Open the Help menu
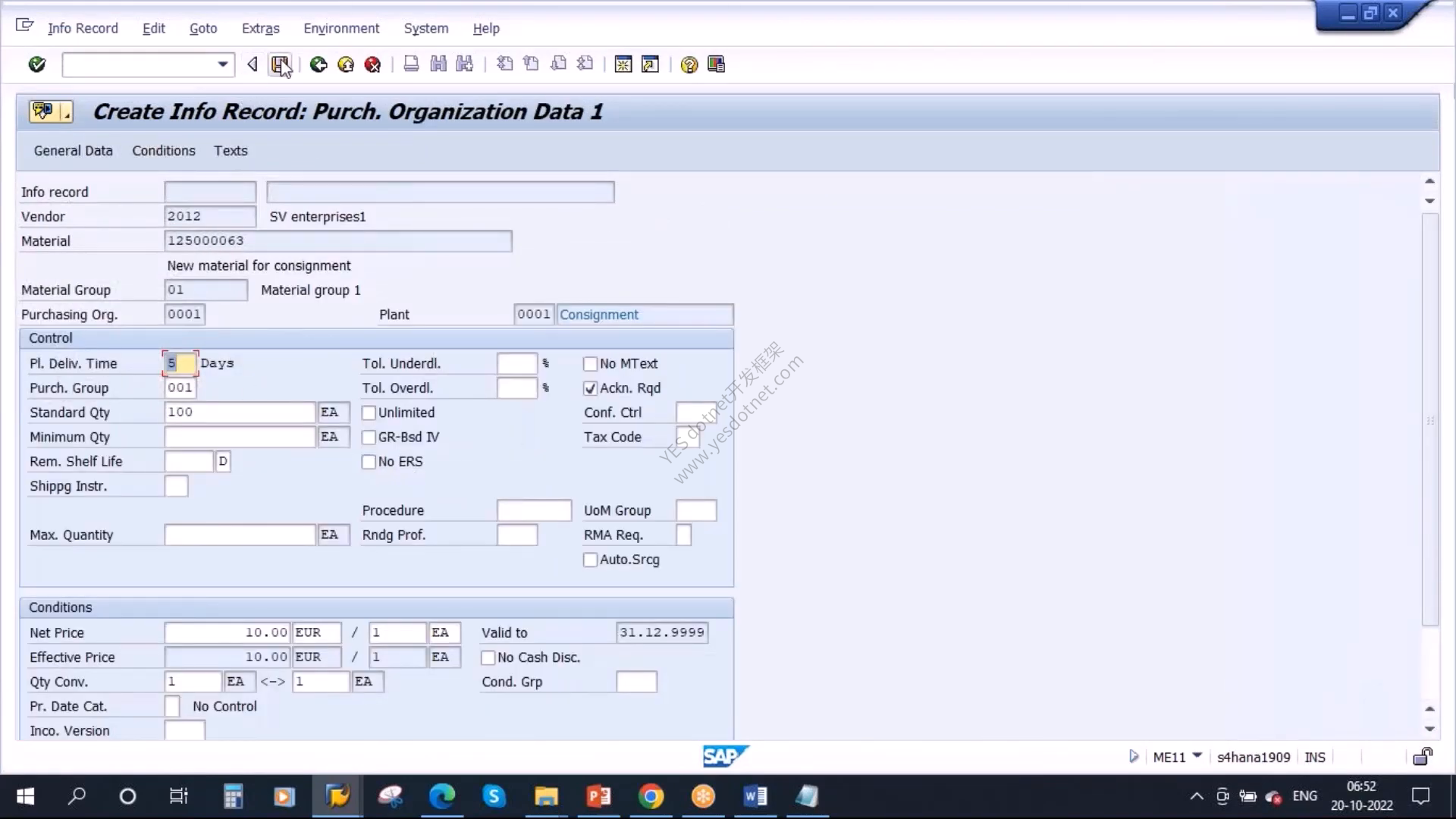Image resolution: width=1456 pixels, height=819 pixels. click(x=486, y=28)
